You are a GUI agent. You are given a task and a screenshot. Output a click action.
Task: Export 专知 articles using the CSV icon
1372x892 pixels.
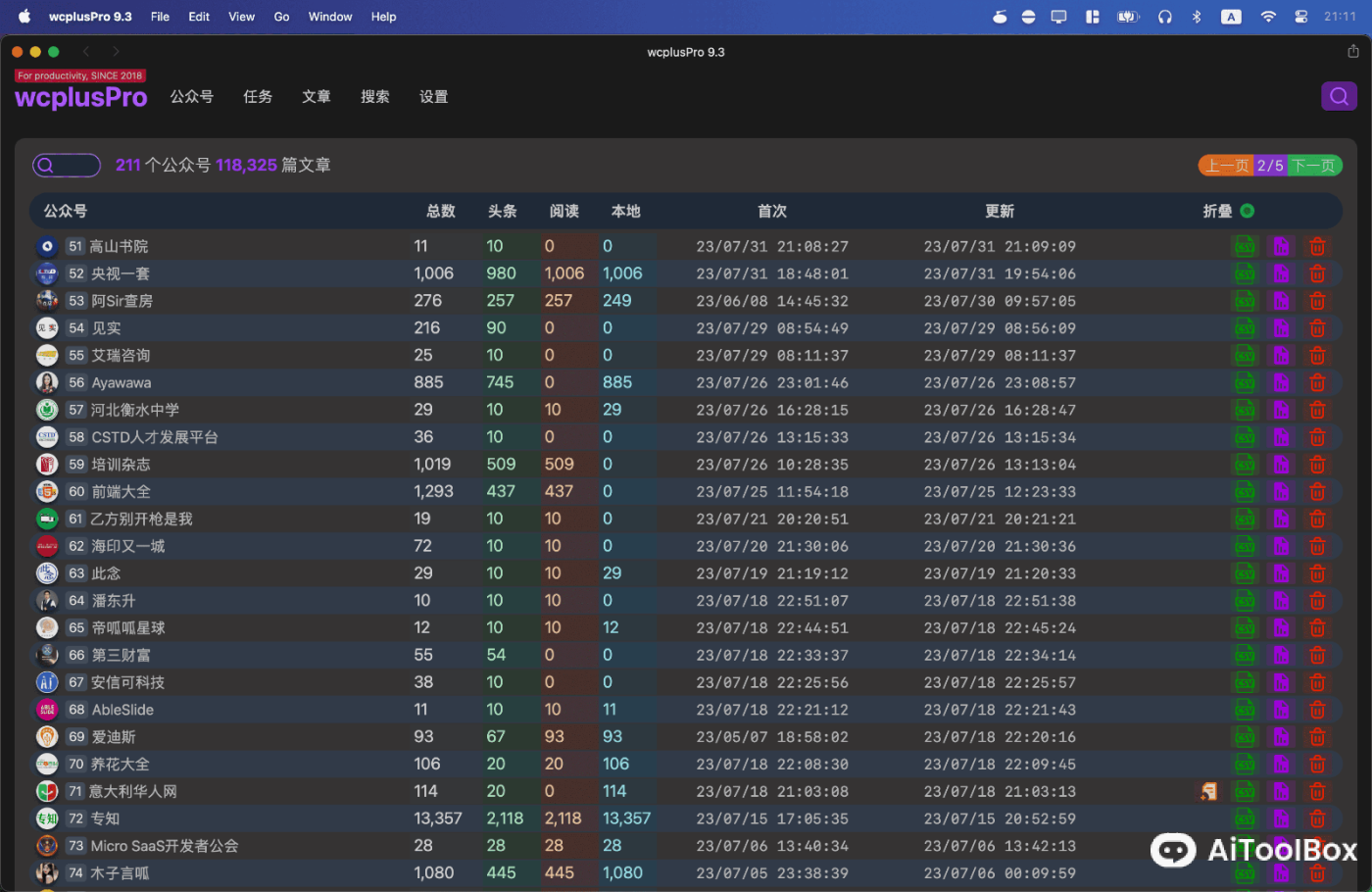click(1245, 818)
